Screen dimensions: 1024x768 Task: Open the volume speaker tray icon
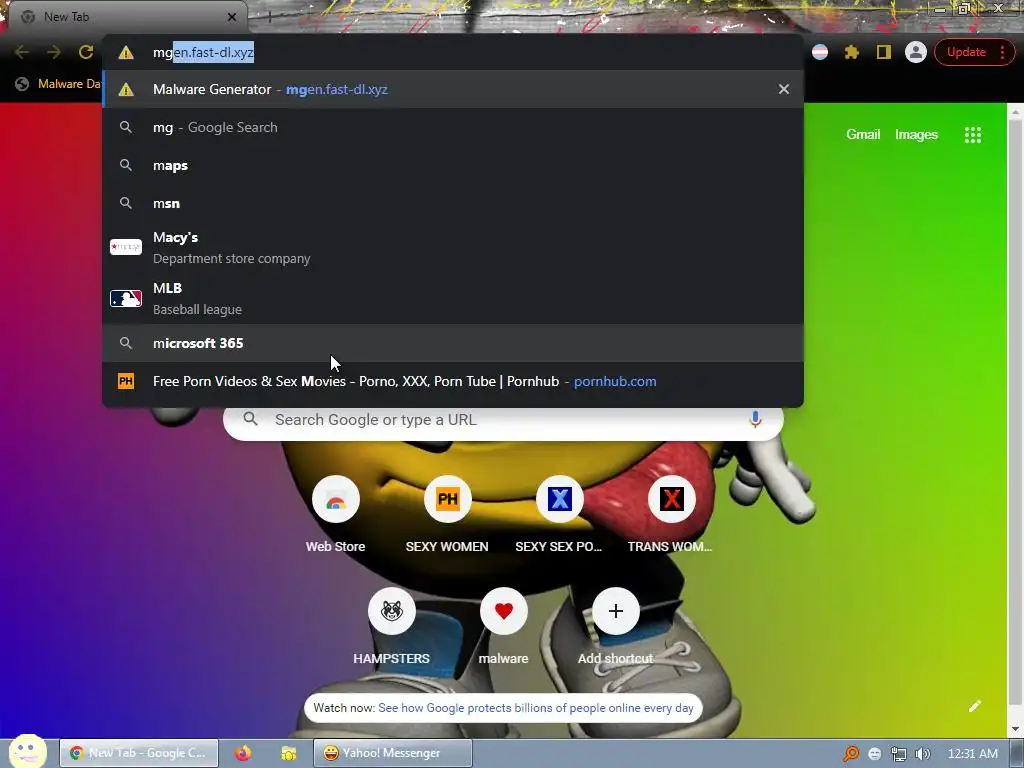pos(922,754)
